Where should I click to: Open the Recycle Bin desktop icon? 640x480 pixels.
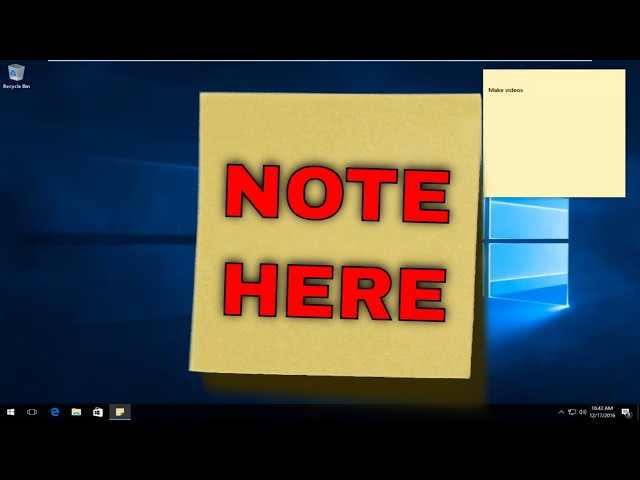coord(16,77)
